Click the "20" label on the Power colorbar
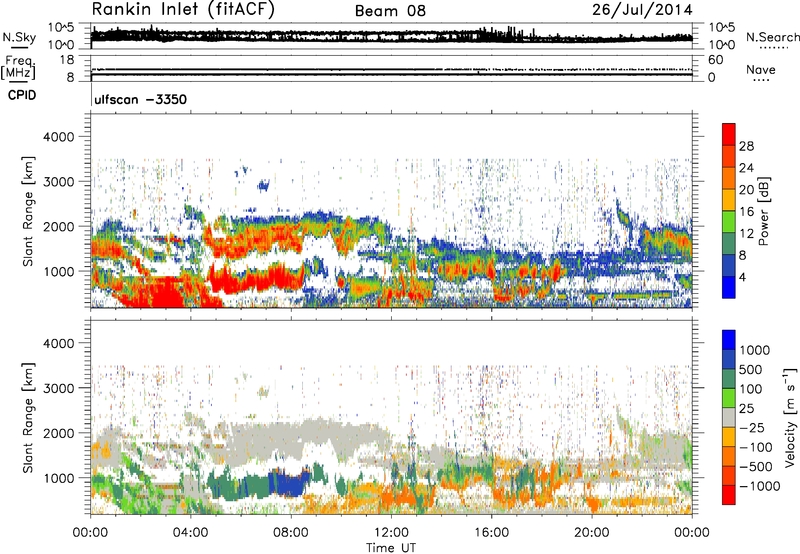This screenshot has height=554, width=800. pos(746,190)
